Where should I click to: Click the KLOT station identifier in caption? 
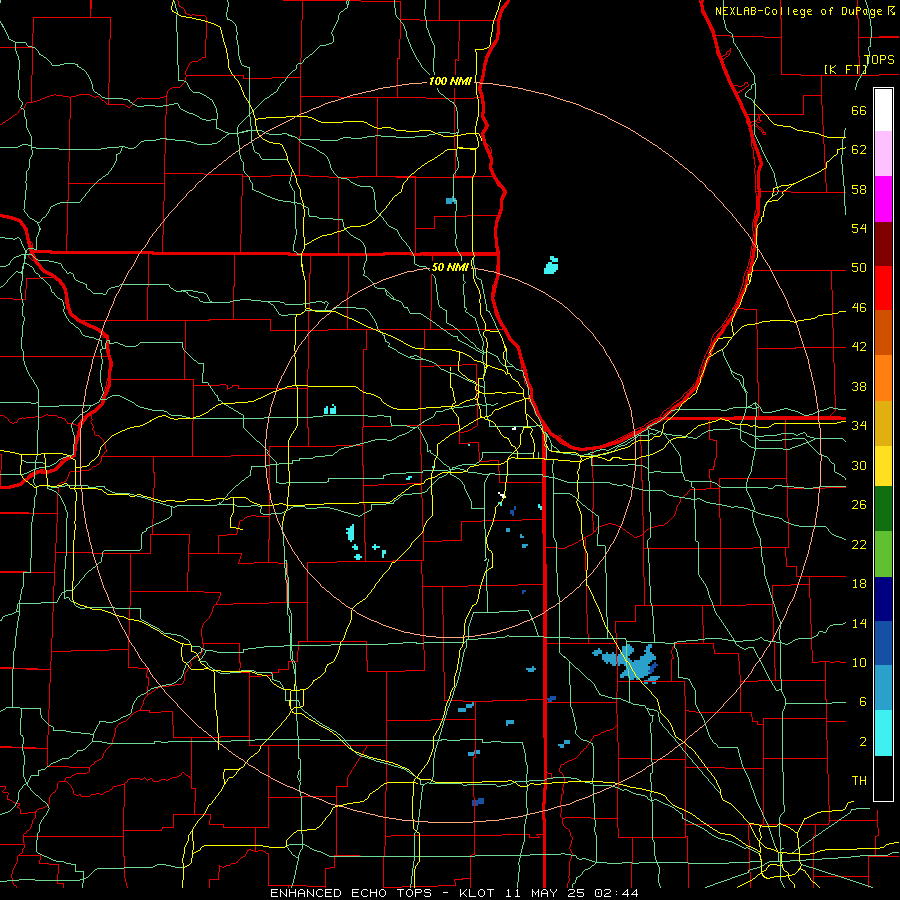tap(476, 893)
